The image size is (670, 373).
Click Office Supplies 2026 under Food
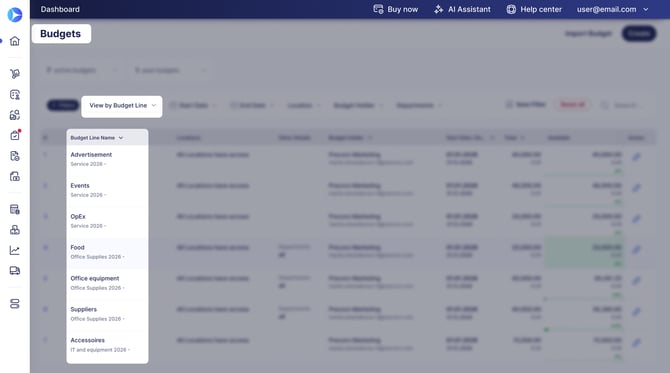(x=96, y=257)
